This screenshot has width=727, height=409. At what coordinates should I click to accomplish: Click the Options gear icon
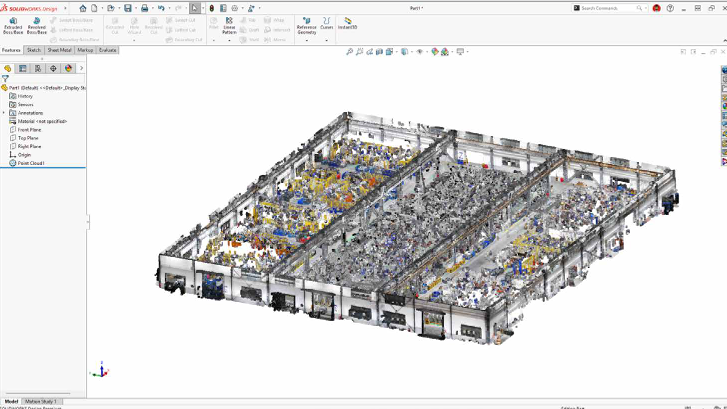[x=235, y=8]
